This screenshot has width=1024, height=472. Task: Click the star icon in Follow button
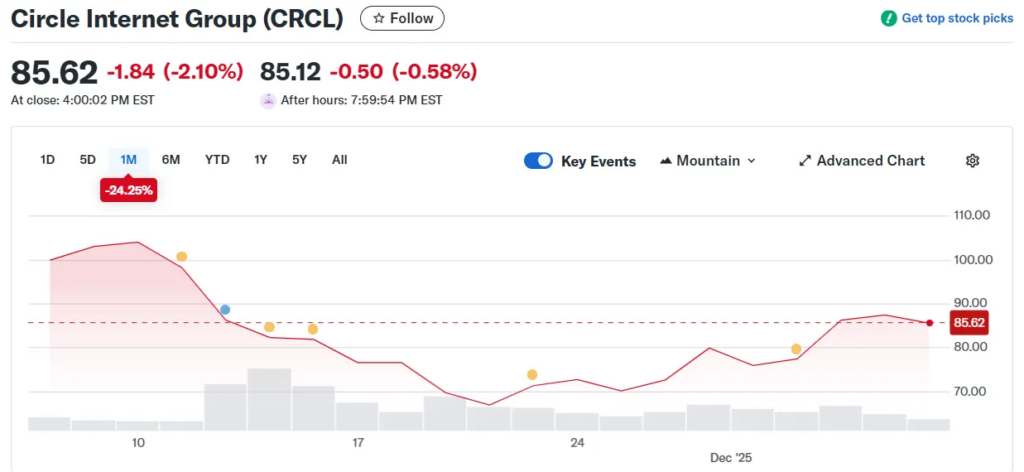coord(379,18)
